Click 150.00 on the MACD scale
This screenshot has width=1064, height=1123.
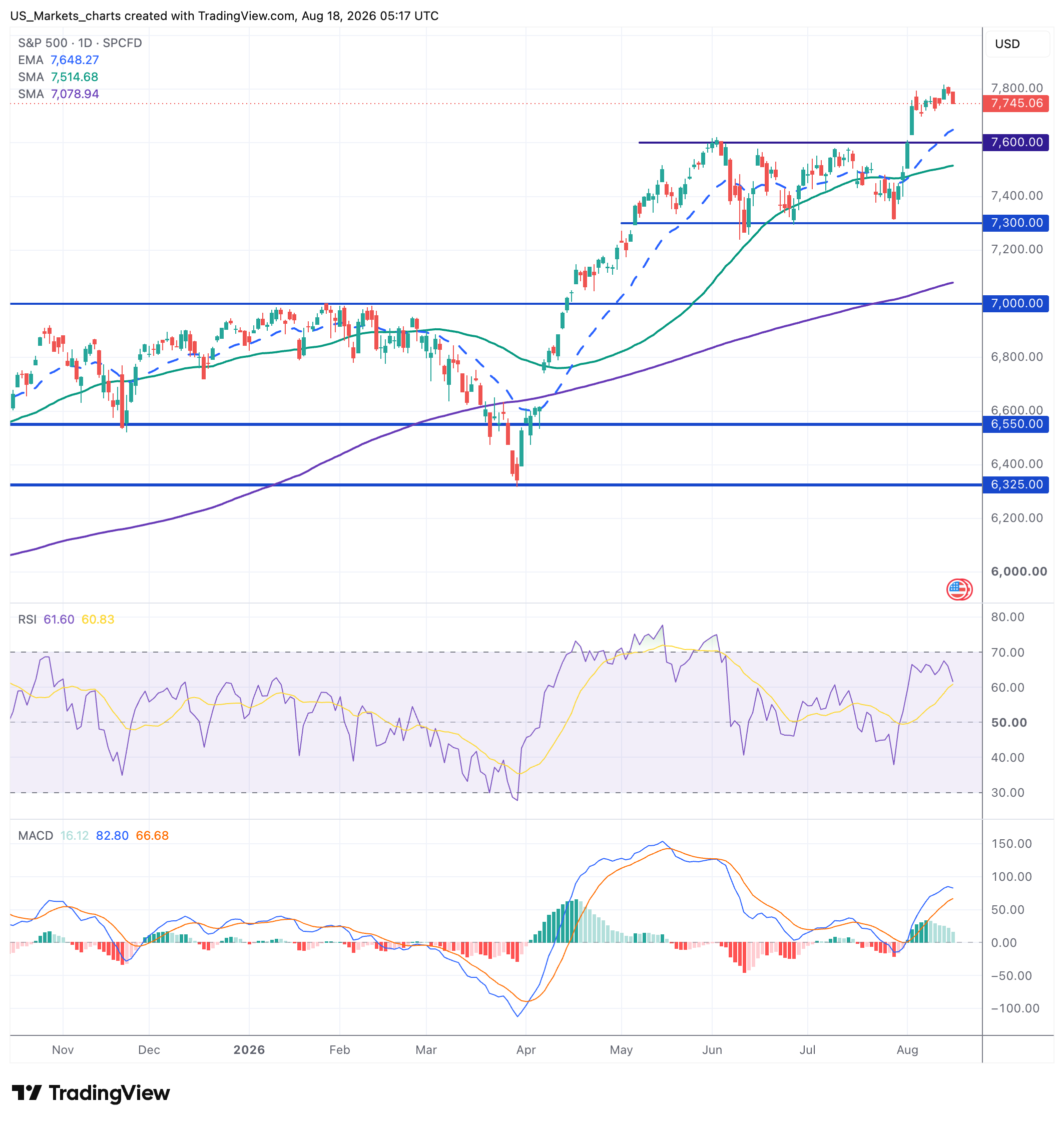point(1011,844)
